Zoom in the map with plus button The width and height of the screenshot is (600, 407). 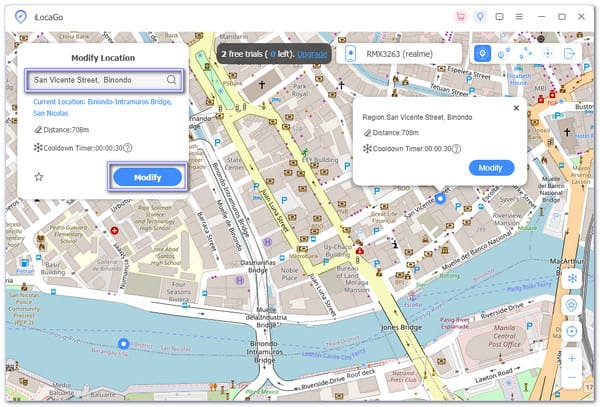pyautogui.click(x=572, y=357)
